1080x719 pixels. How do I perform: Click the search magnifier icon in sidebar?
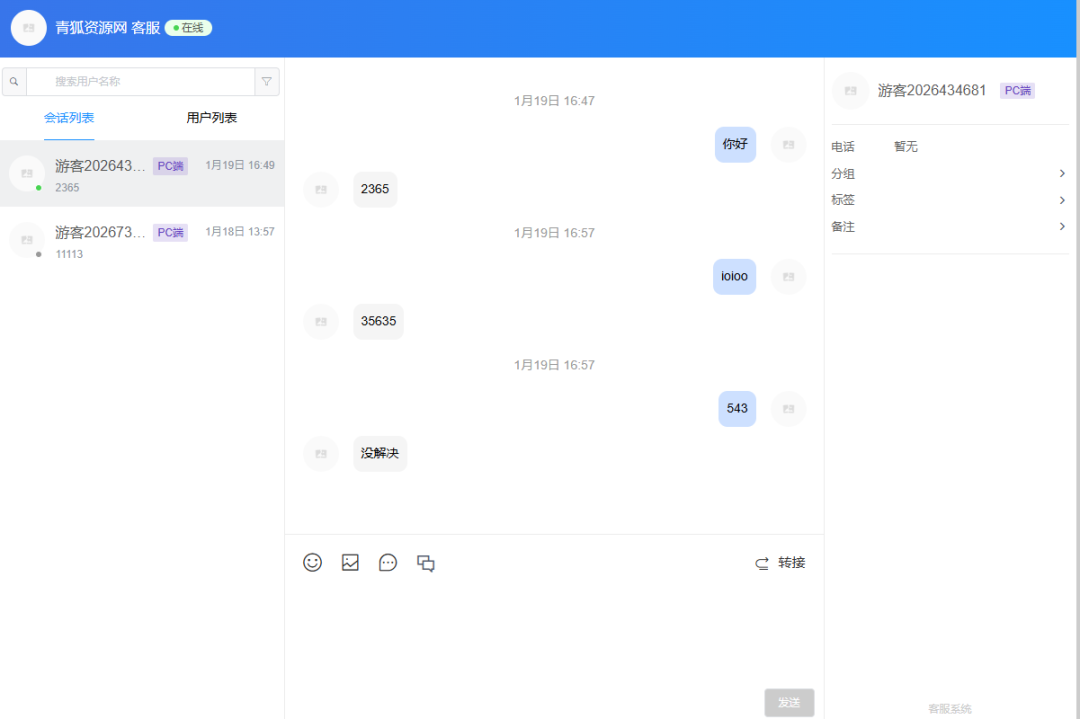point(13,81)
